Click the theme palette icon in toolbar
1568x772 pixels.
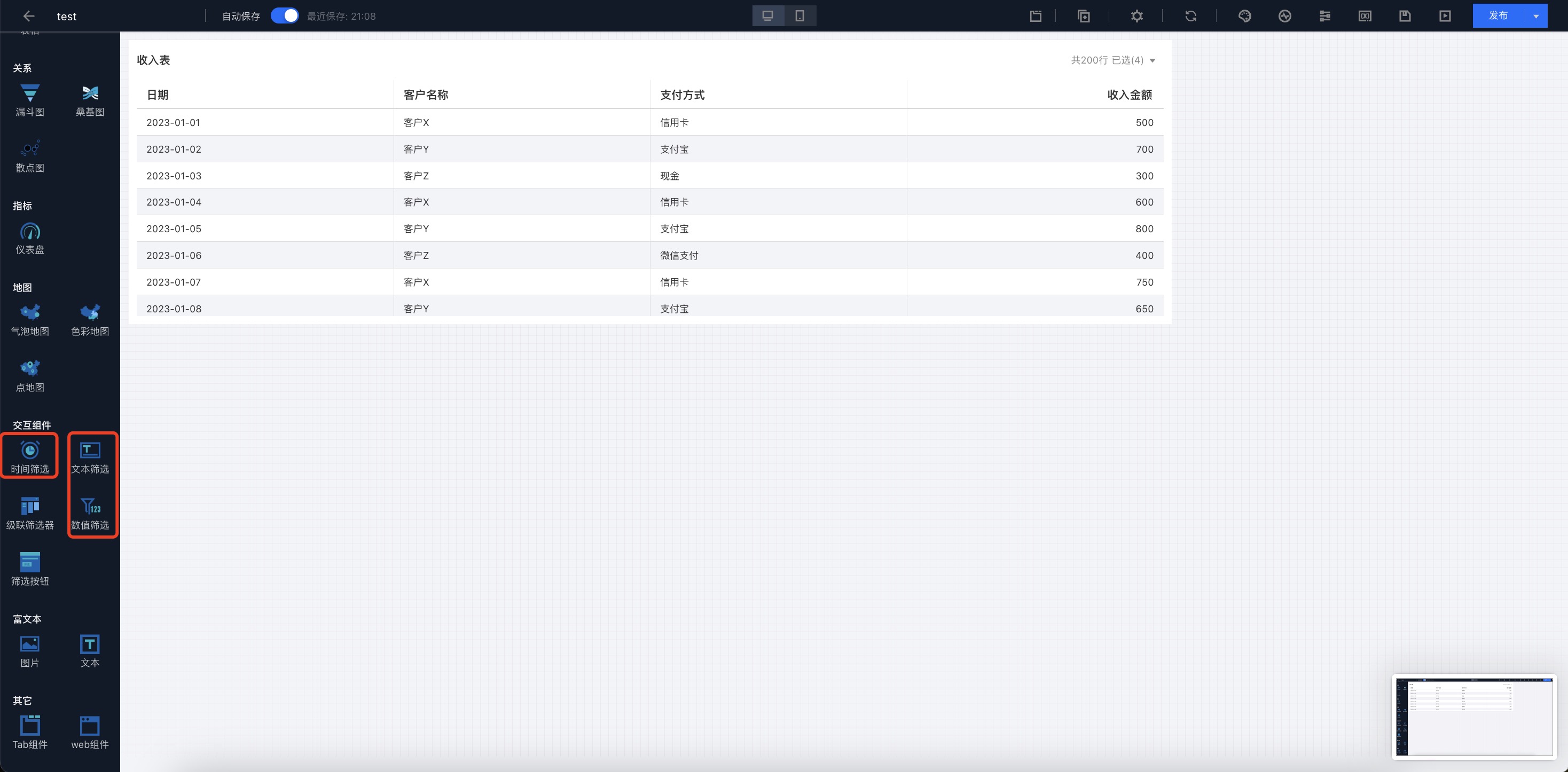click(x=1244, y=17)
